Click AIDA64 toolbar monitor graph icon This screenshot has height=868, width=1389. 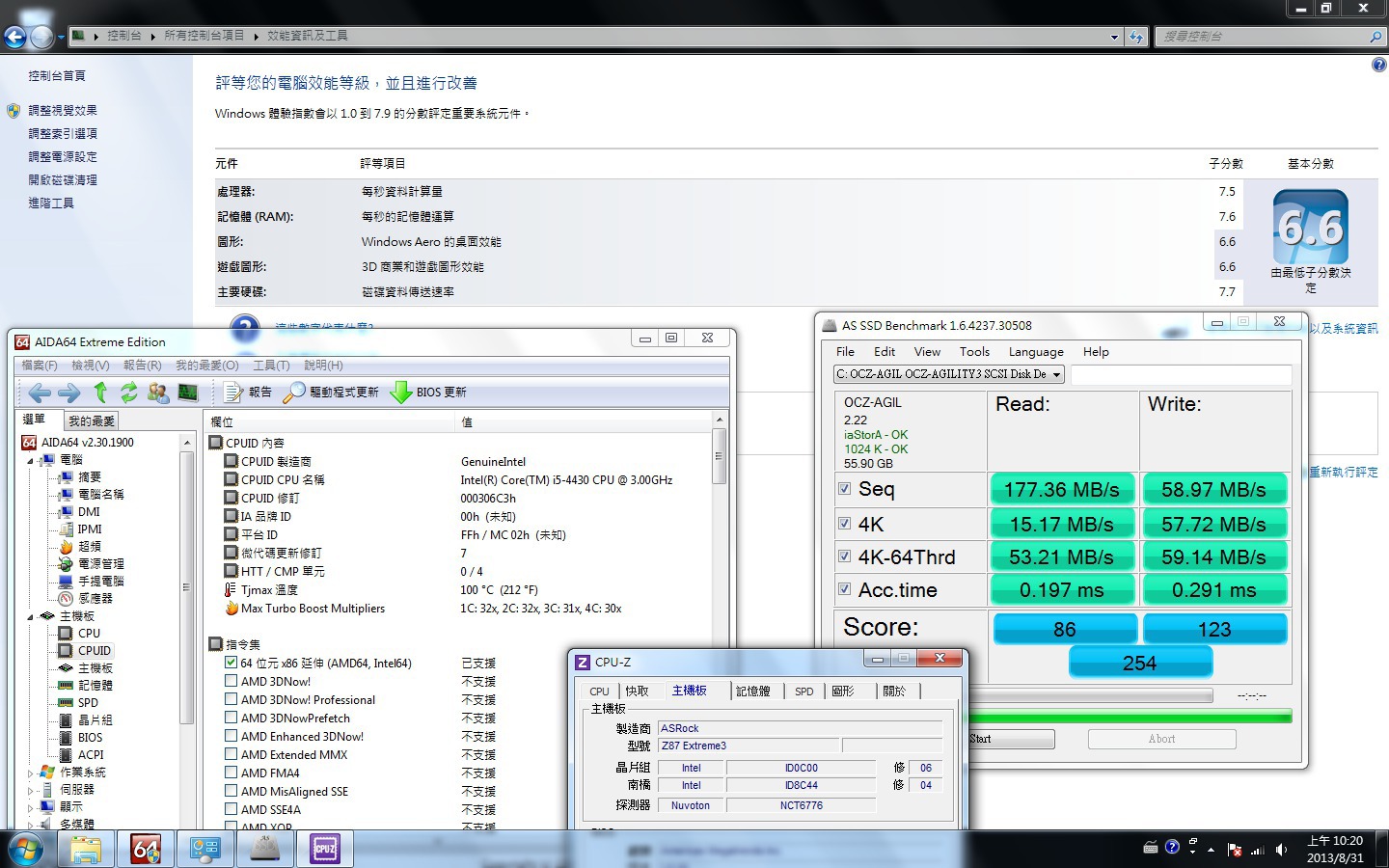[188, 393]
